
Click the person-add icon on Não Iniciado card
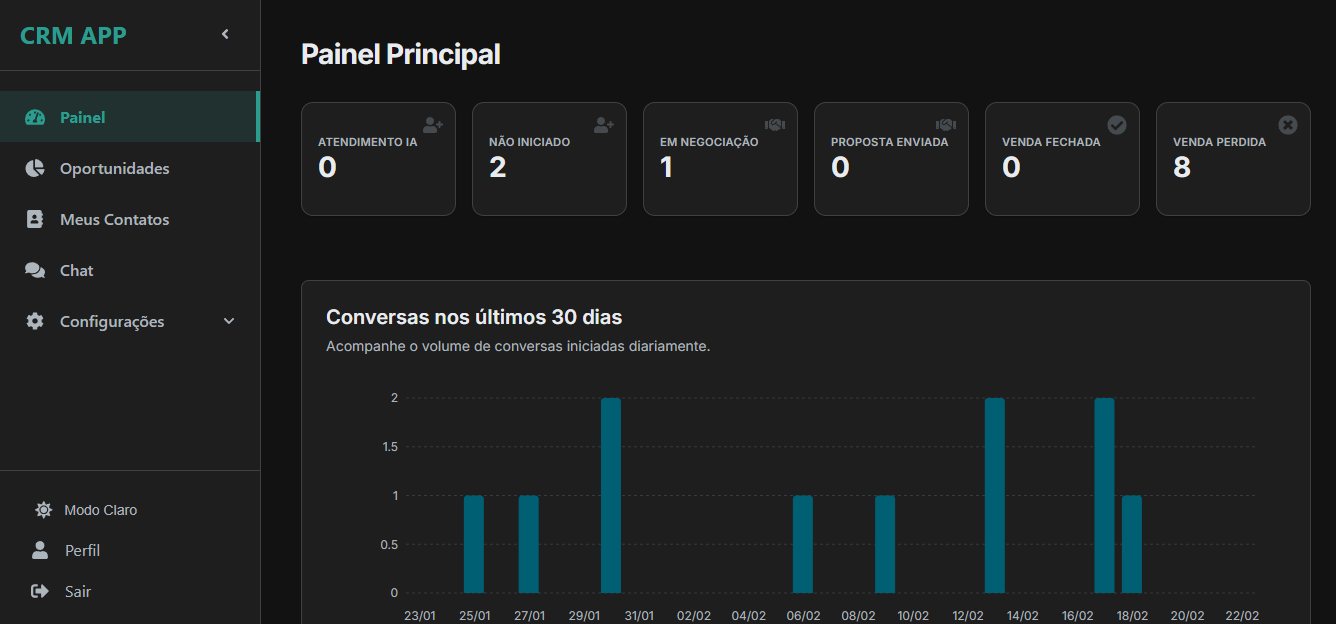click(x=602, y=125)
